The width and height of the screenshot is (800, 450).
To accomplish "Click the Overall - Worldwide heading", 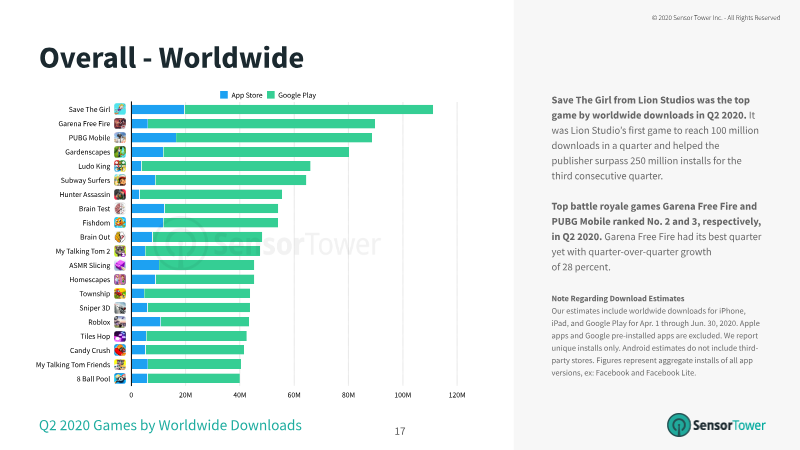I will click(171, 58).
